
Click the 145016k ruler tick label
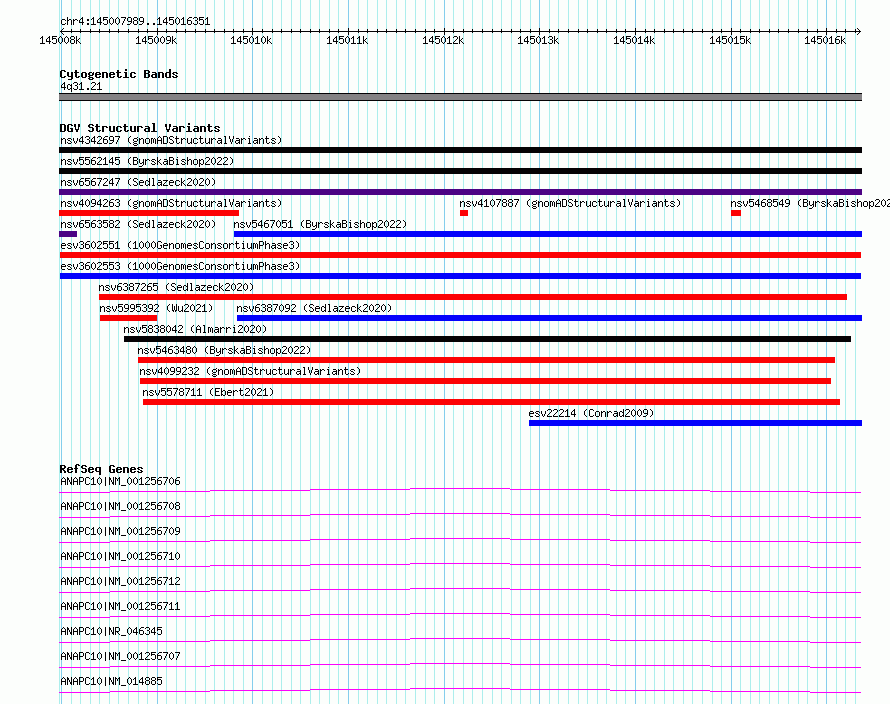(825, 40)
